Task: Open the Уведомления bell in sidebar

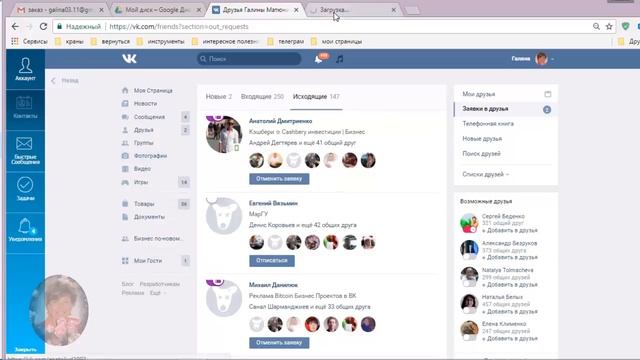Action: (25, 230)
